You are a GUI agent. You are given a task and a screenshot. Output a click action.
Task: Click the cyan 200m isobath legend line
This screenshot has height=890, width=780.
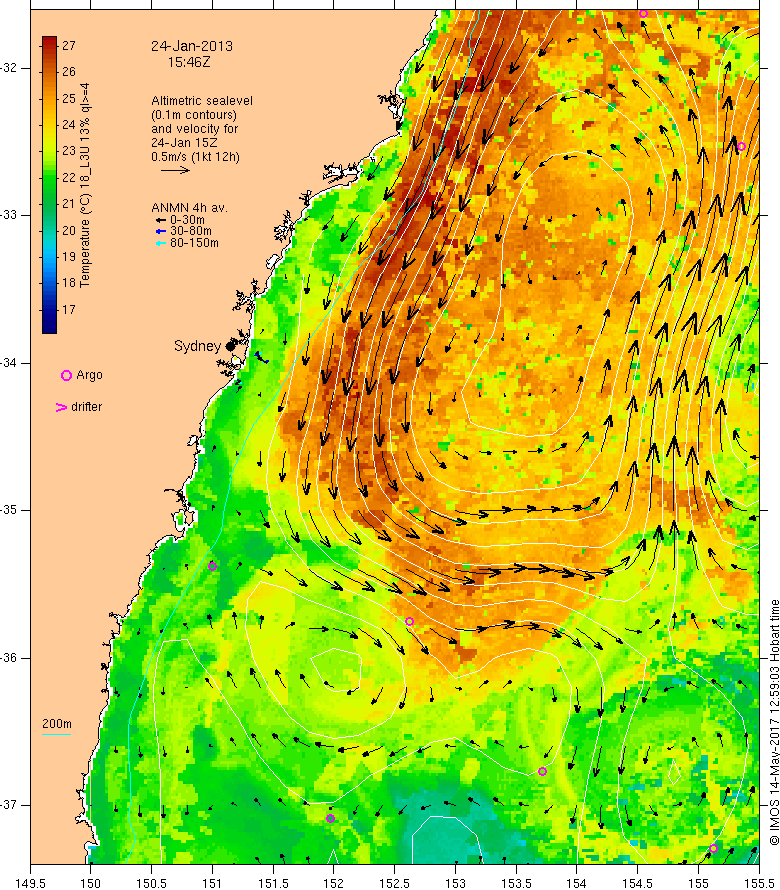coord(56,734)
